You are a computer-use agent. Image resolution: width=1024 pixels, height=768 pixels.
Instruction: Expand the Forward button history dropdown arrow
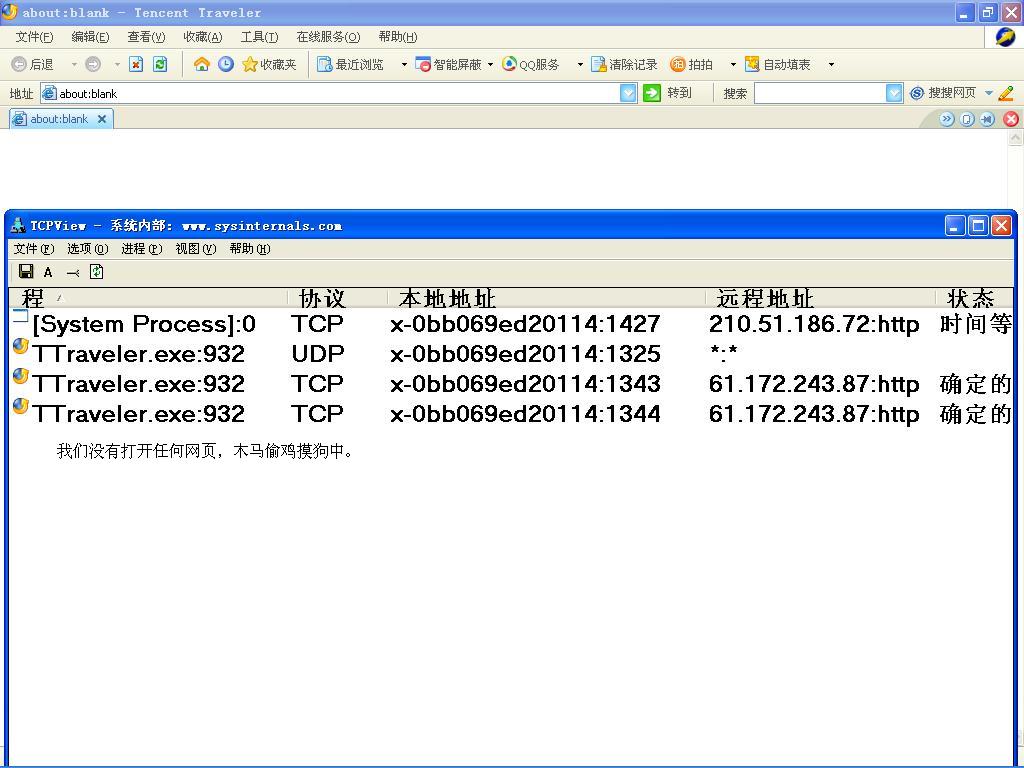118,64
